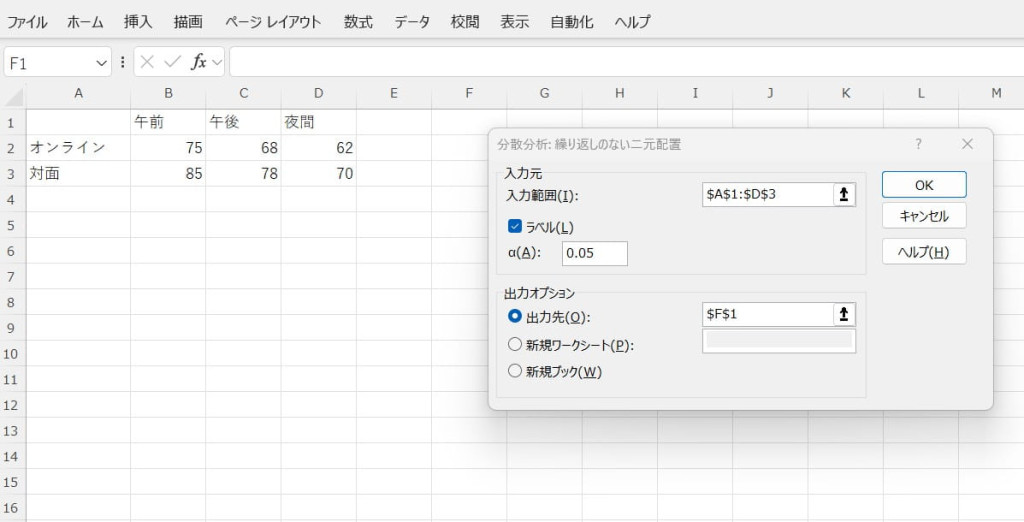Click the formula bar enter checkmark icon
The height and width of the screenshot is (522, 1024).
[x=172, y=62]
